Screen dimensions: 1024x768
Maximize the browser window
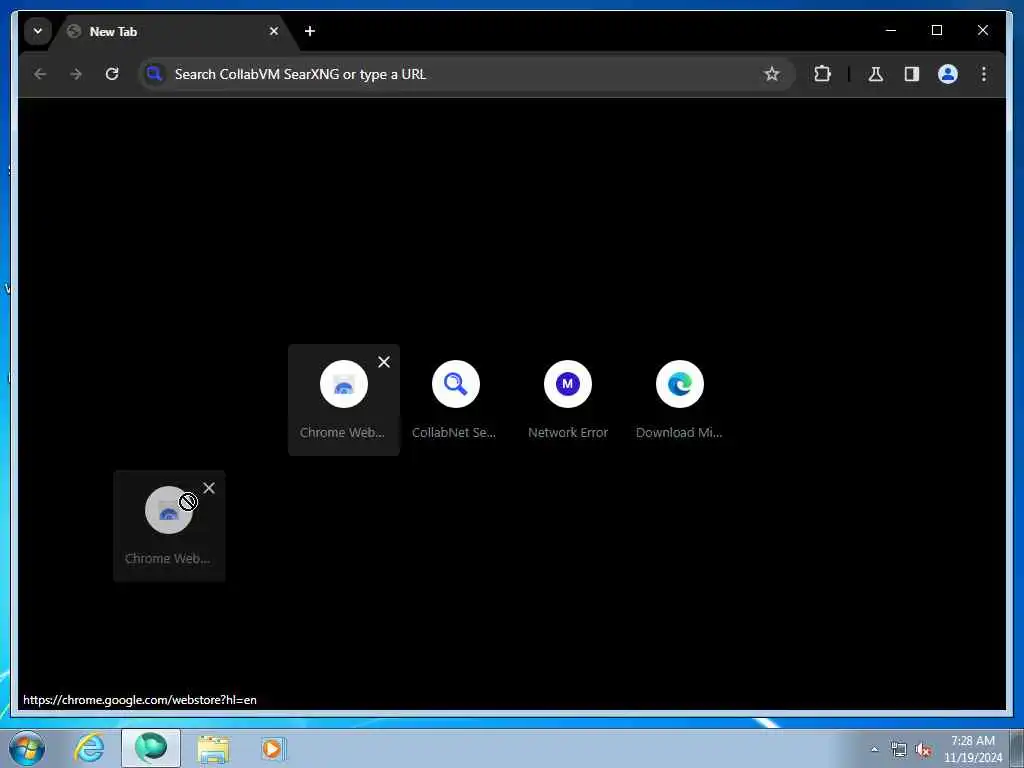(x=936, y=30)
